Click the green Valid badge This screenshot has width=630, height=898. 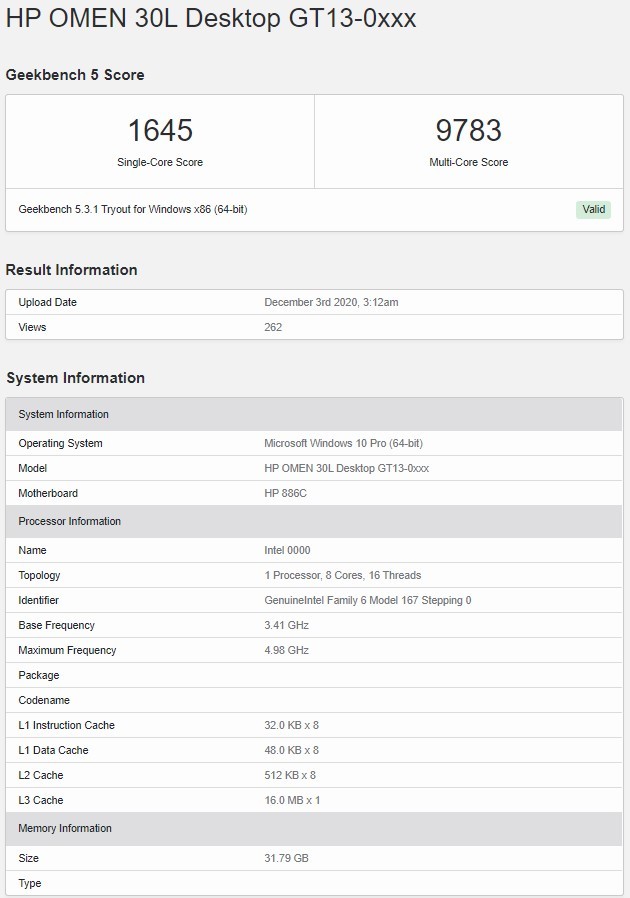tap(593, 209)
